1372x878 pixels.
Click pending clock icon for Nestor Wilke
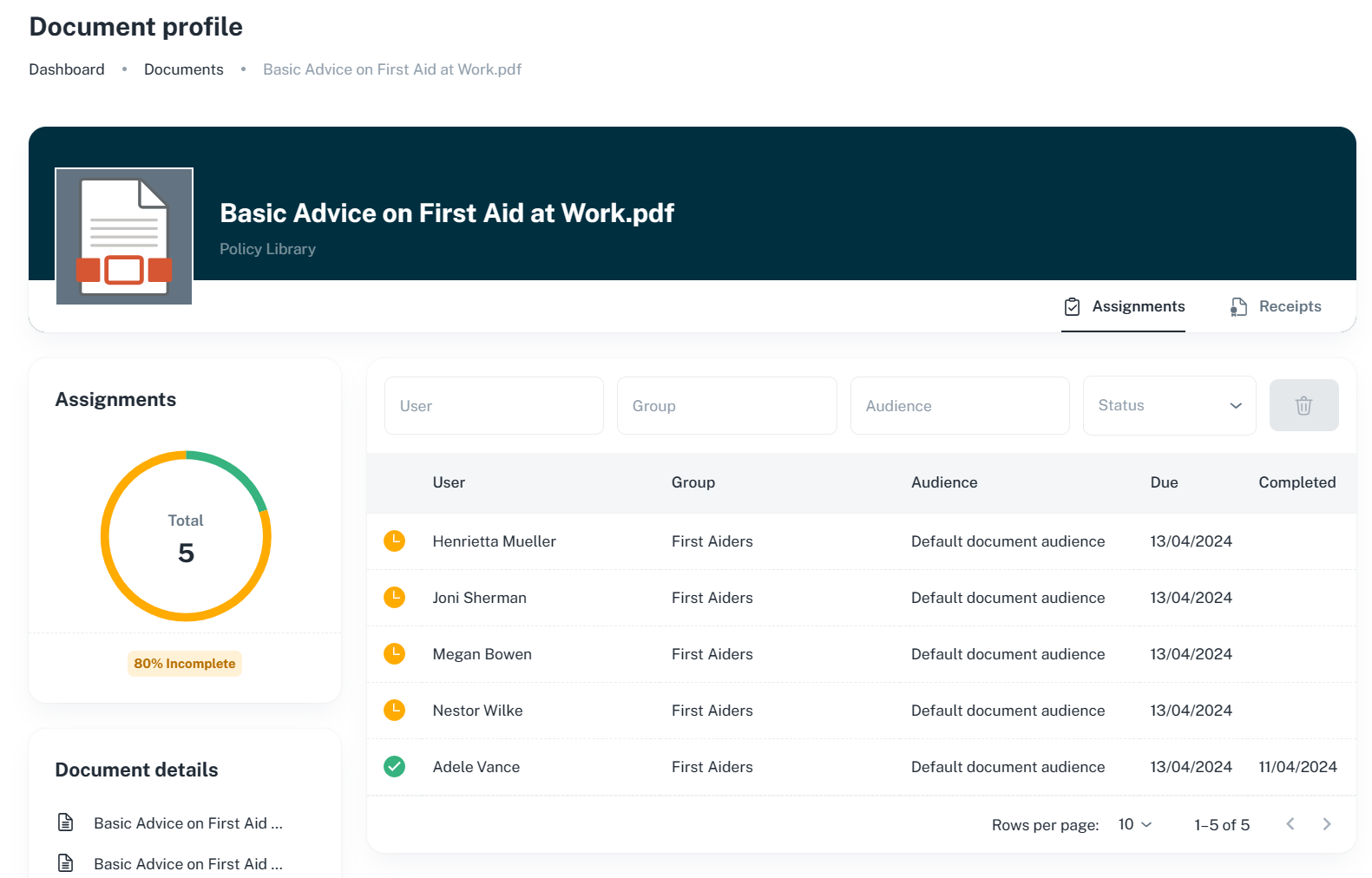click(394, 711)
